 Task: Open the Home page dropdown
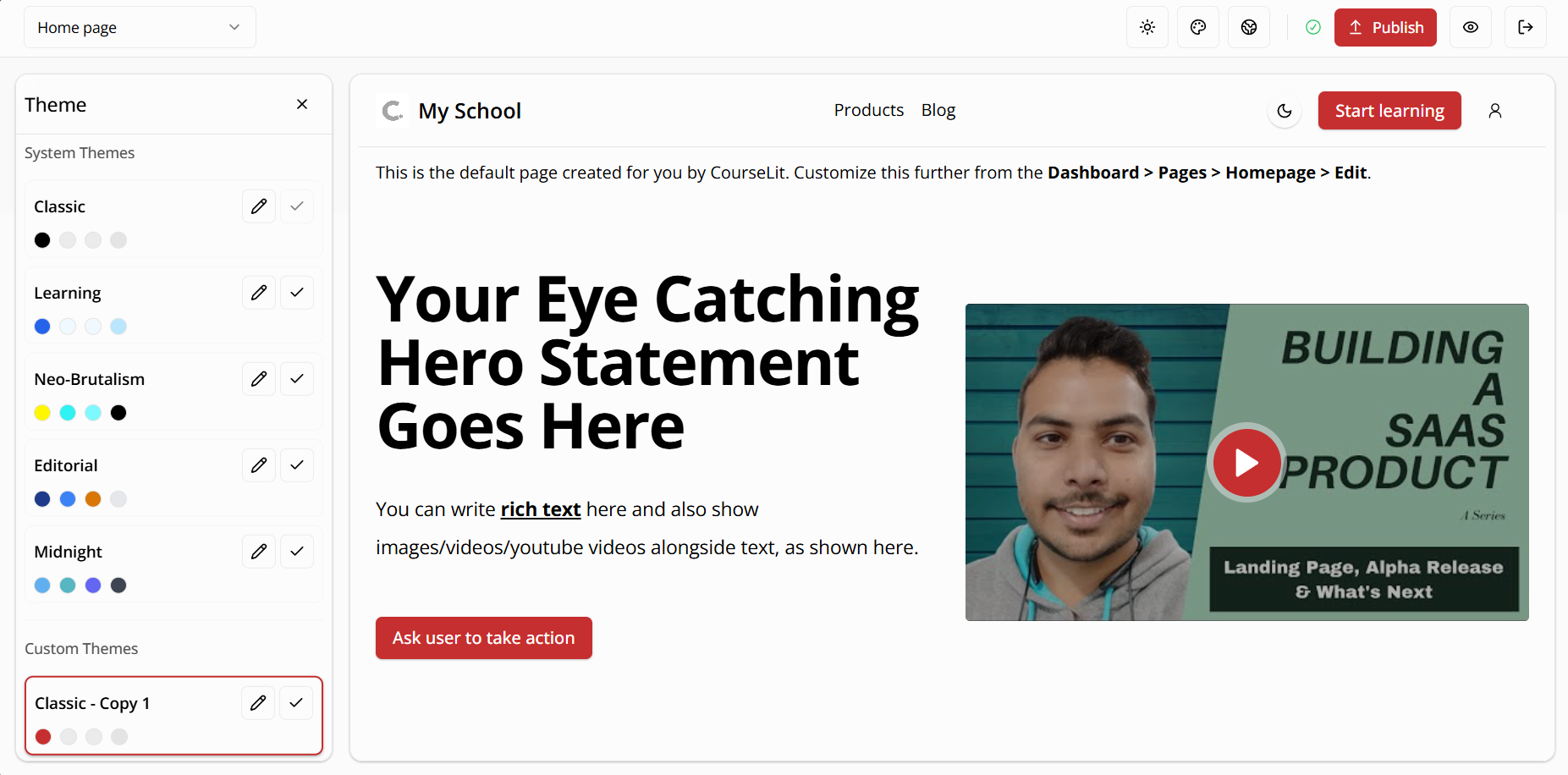tap(140, 27)
